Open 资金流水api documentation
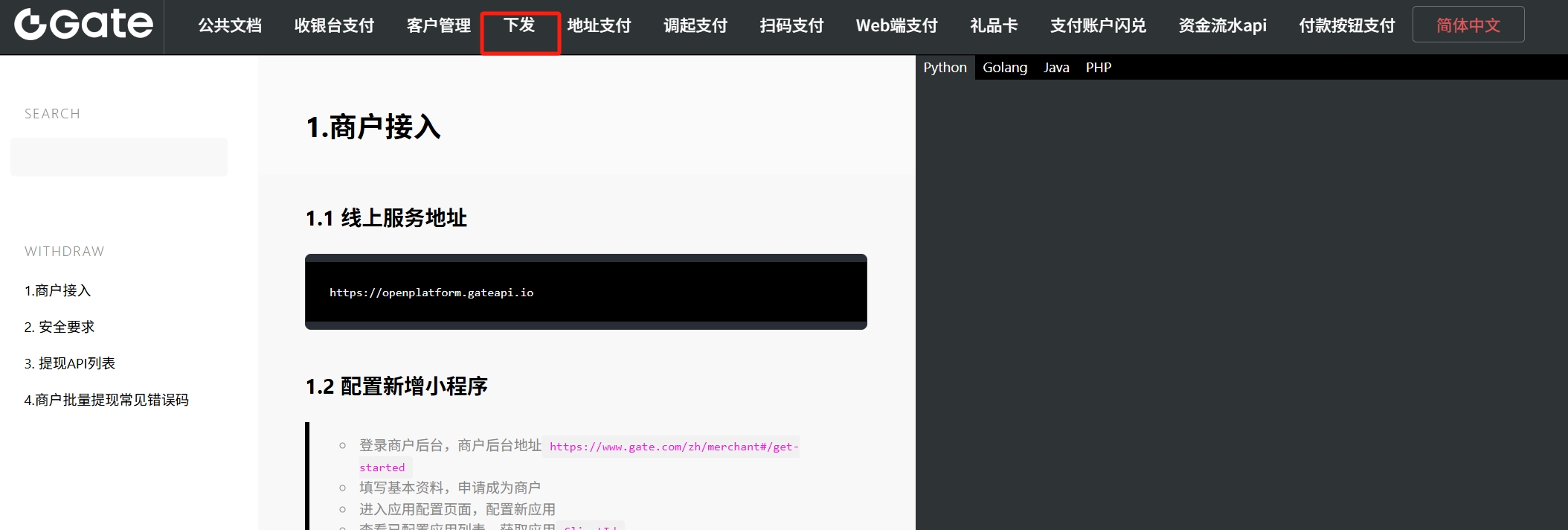The image size is (1568, 530). tap(1222, 26)
